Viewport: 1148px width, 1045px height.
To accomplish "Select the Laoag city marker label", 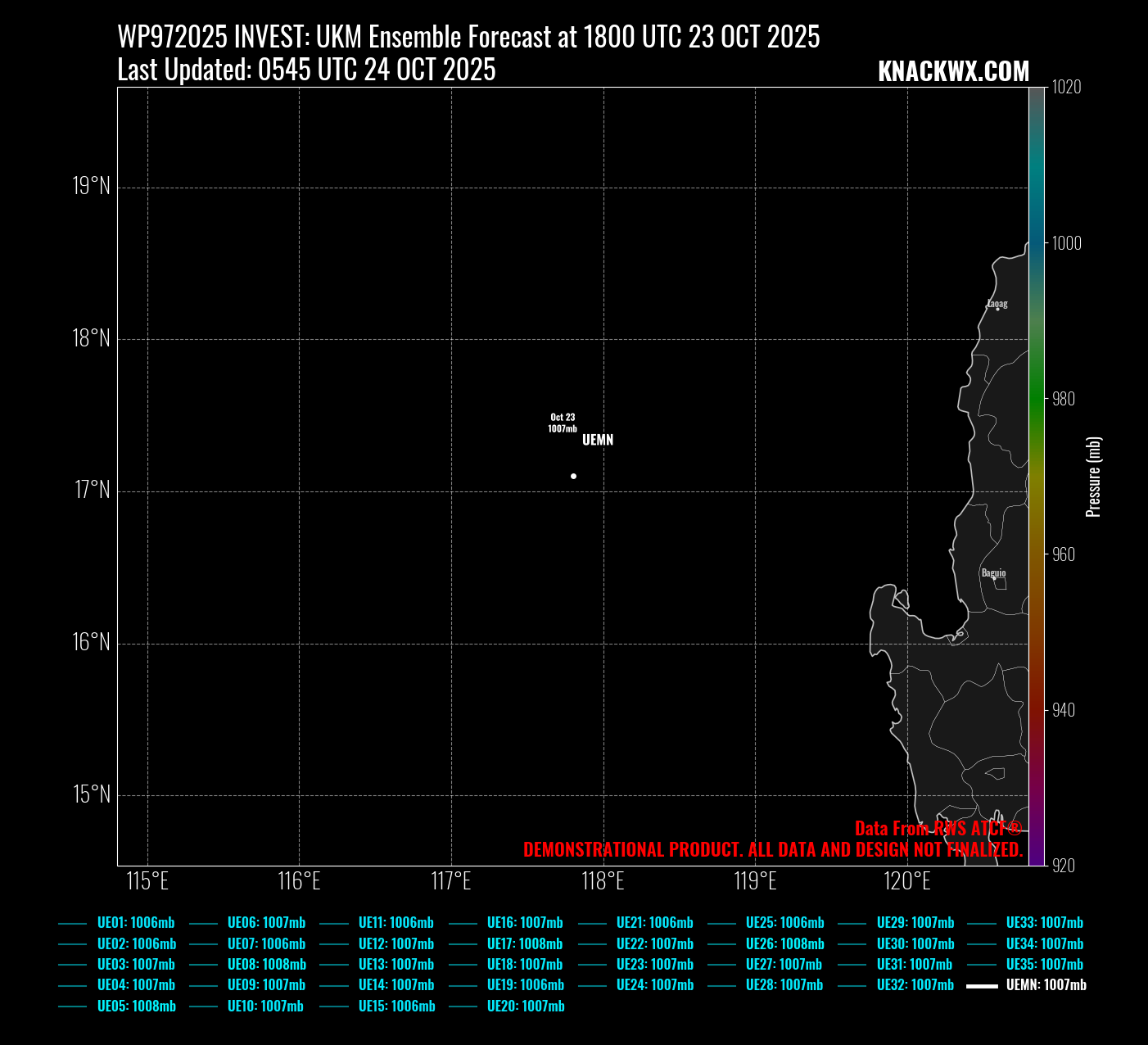I will tap(997, 304).
